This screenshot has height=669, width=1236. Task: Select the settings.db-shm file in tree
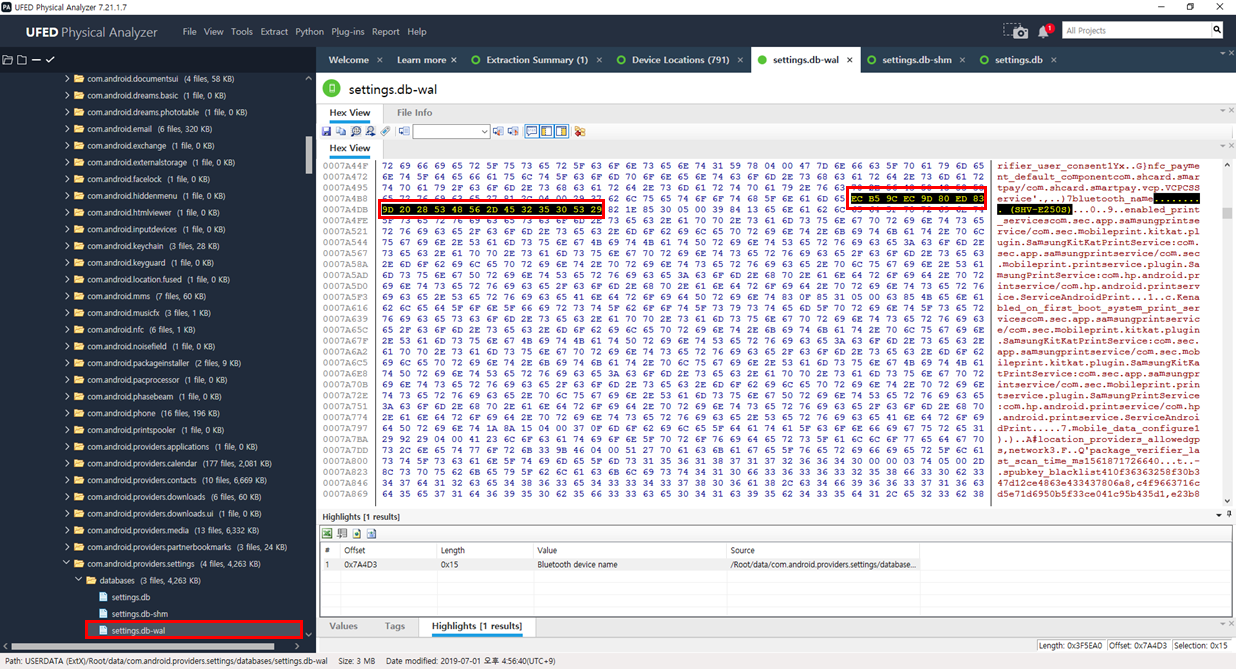(139, 614)
